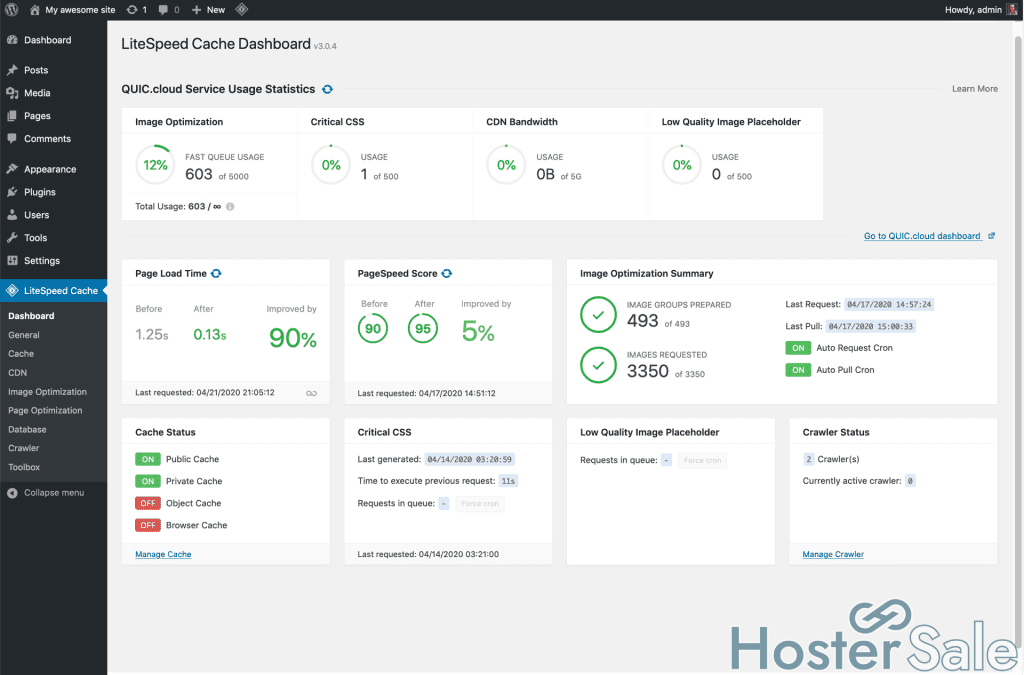The image size is (1024, 675).
Task: Open the Manage Cache link
Action: (x=163, y=554)
